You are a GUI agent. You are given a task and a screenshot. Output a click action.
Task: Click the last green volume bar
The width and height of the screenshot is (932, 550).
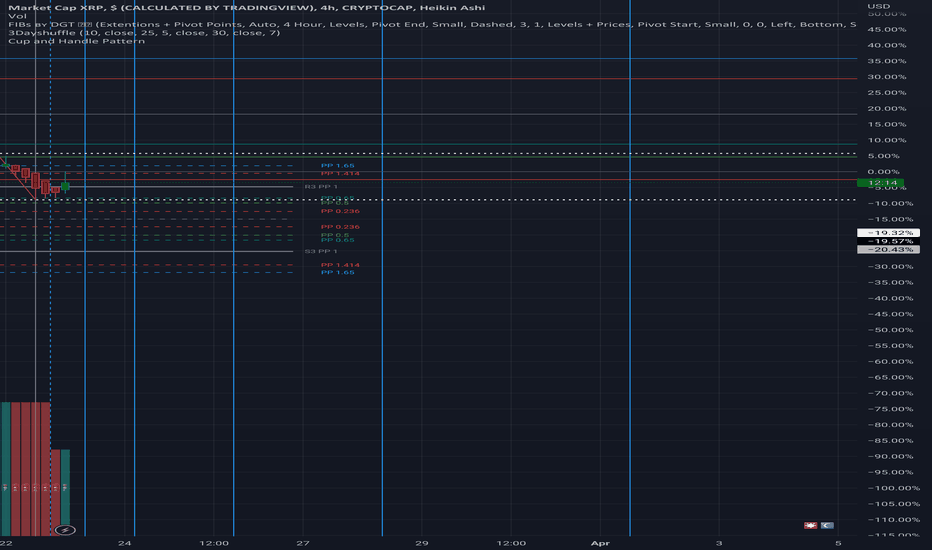pyautogui.click(x=65, y=492)
